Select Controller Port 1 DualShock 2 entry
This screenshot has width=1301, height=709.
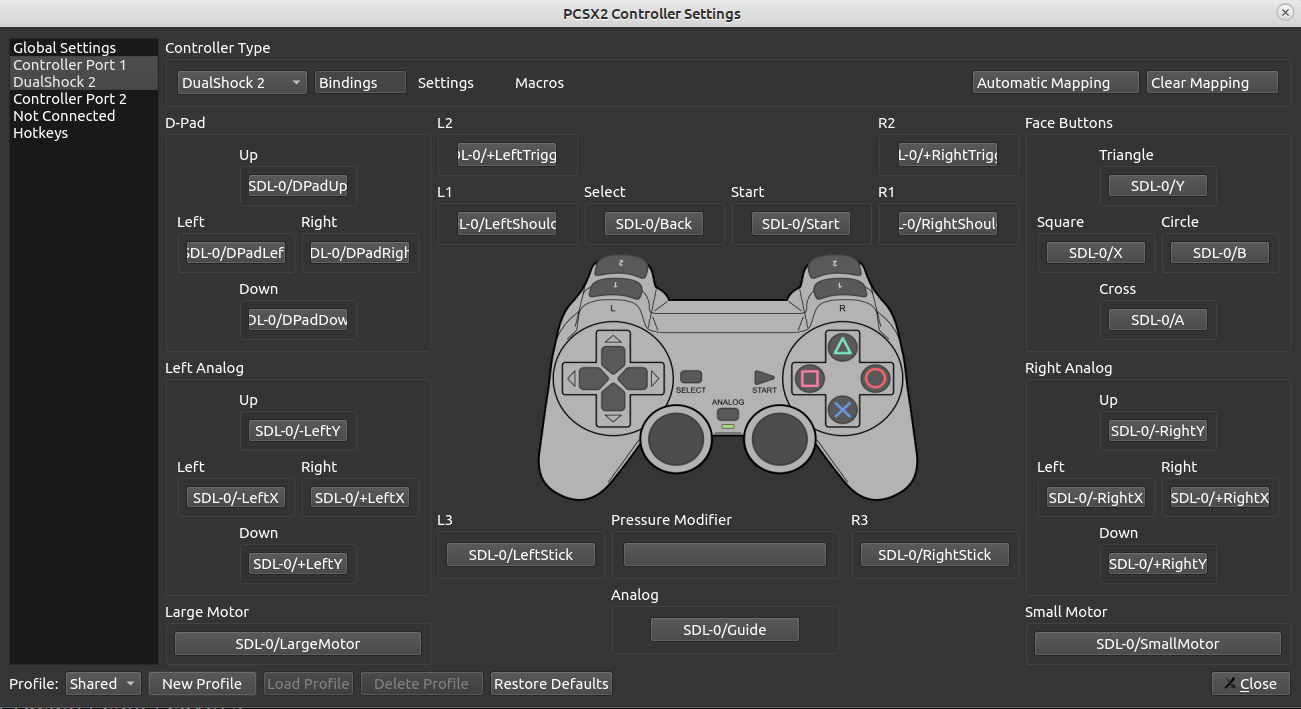coord(84,73)
